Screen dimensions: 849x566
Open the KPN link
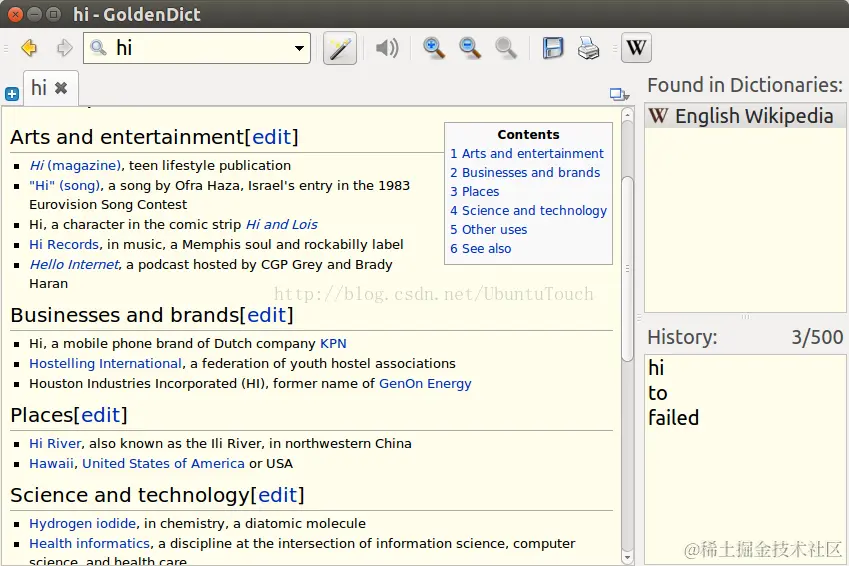[x=333, y=343]
